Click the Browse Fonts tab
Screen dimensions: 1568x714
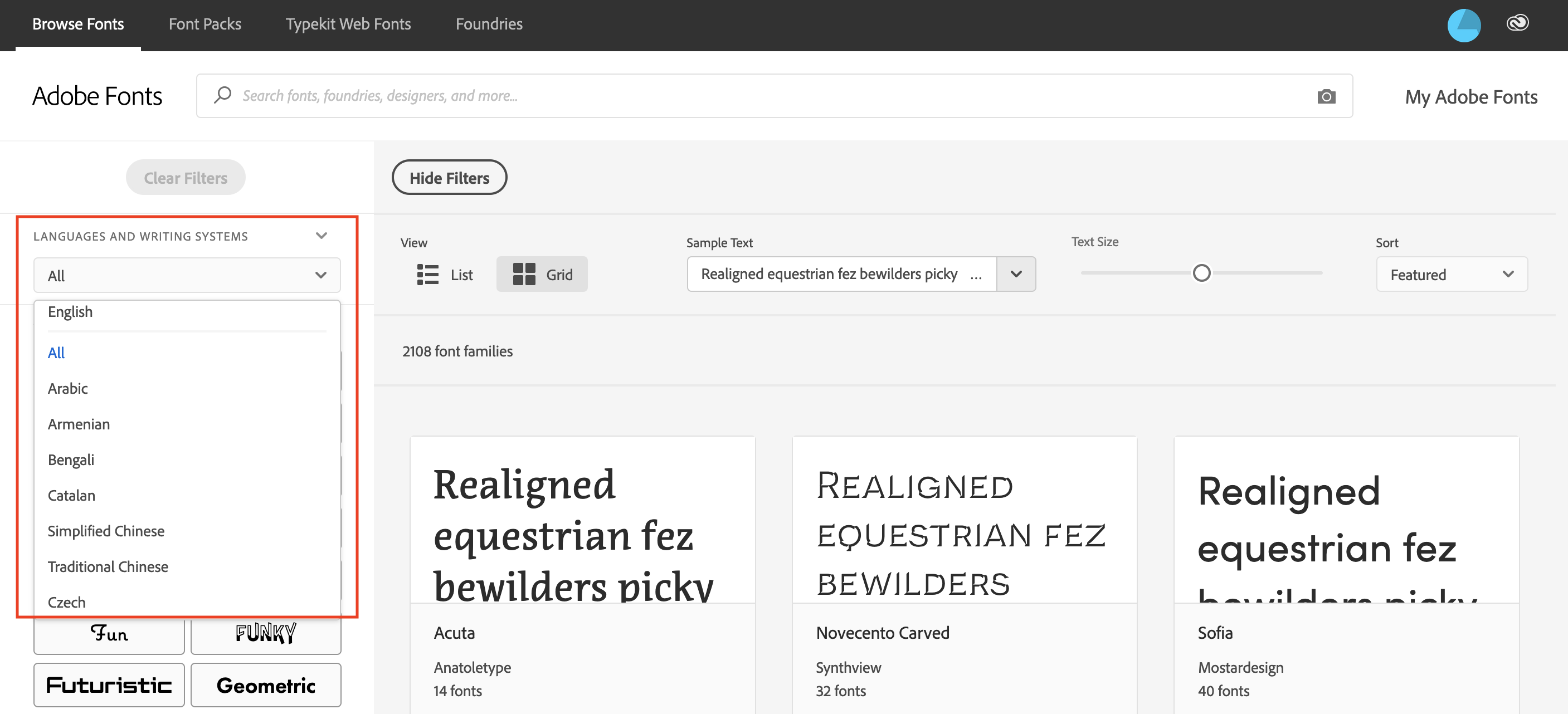[x=78, y=24]
